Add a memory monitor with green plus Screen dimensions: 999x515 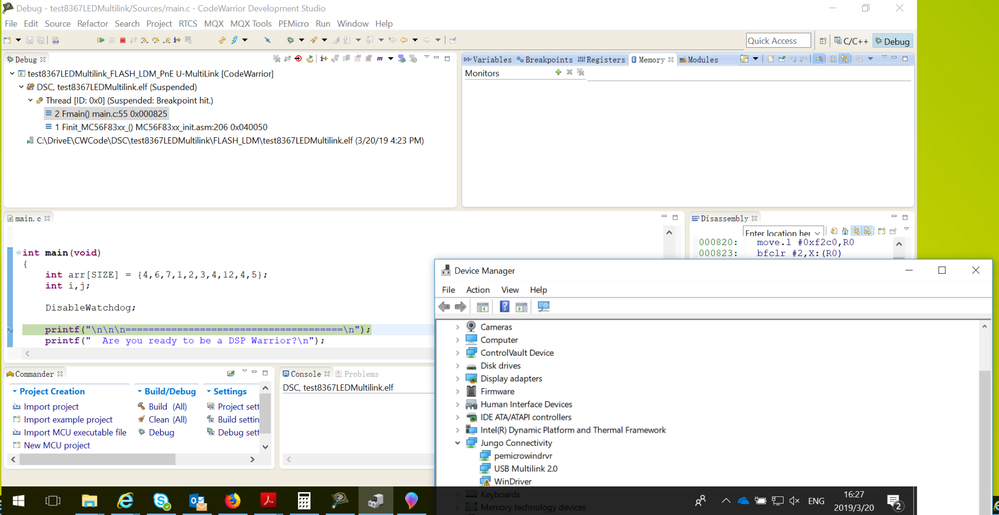point(558,72)
